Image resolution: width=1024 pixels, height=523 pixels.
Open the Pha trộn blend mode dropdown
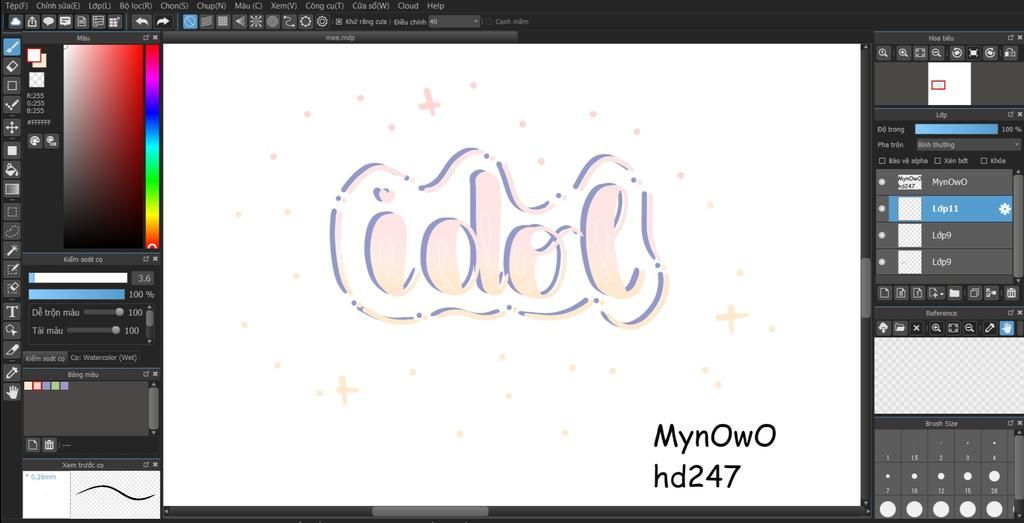point(968,144)
